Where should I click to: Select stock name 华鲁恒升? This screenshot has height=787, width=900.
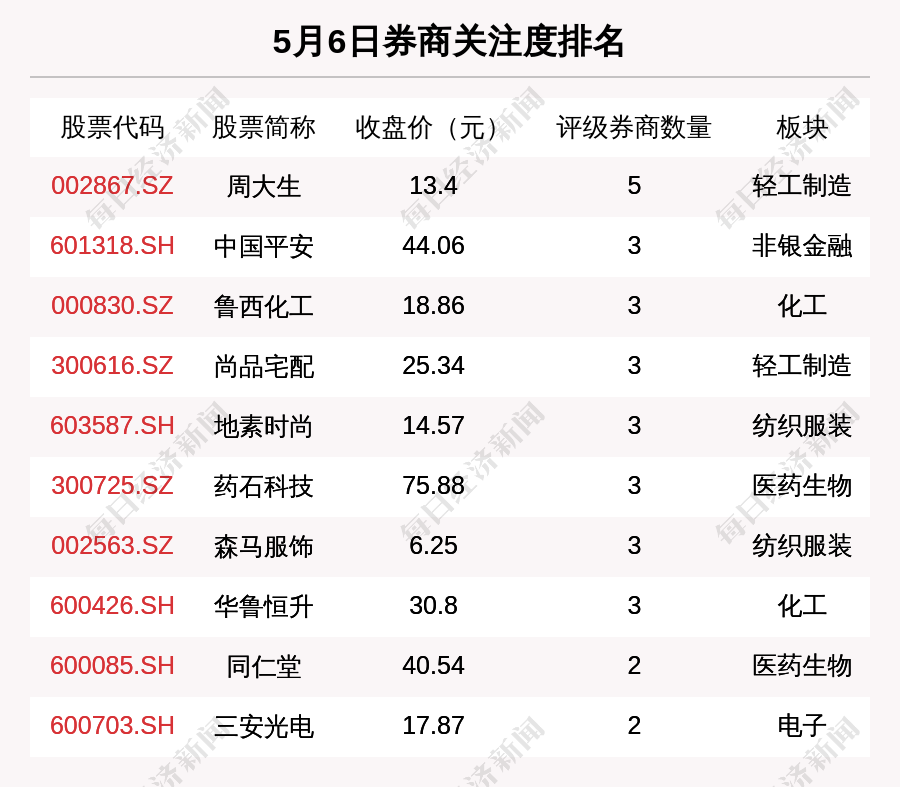[263, 606]
